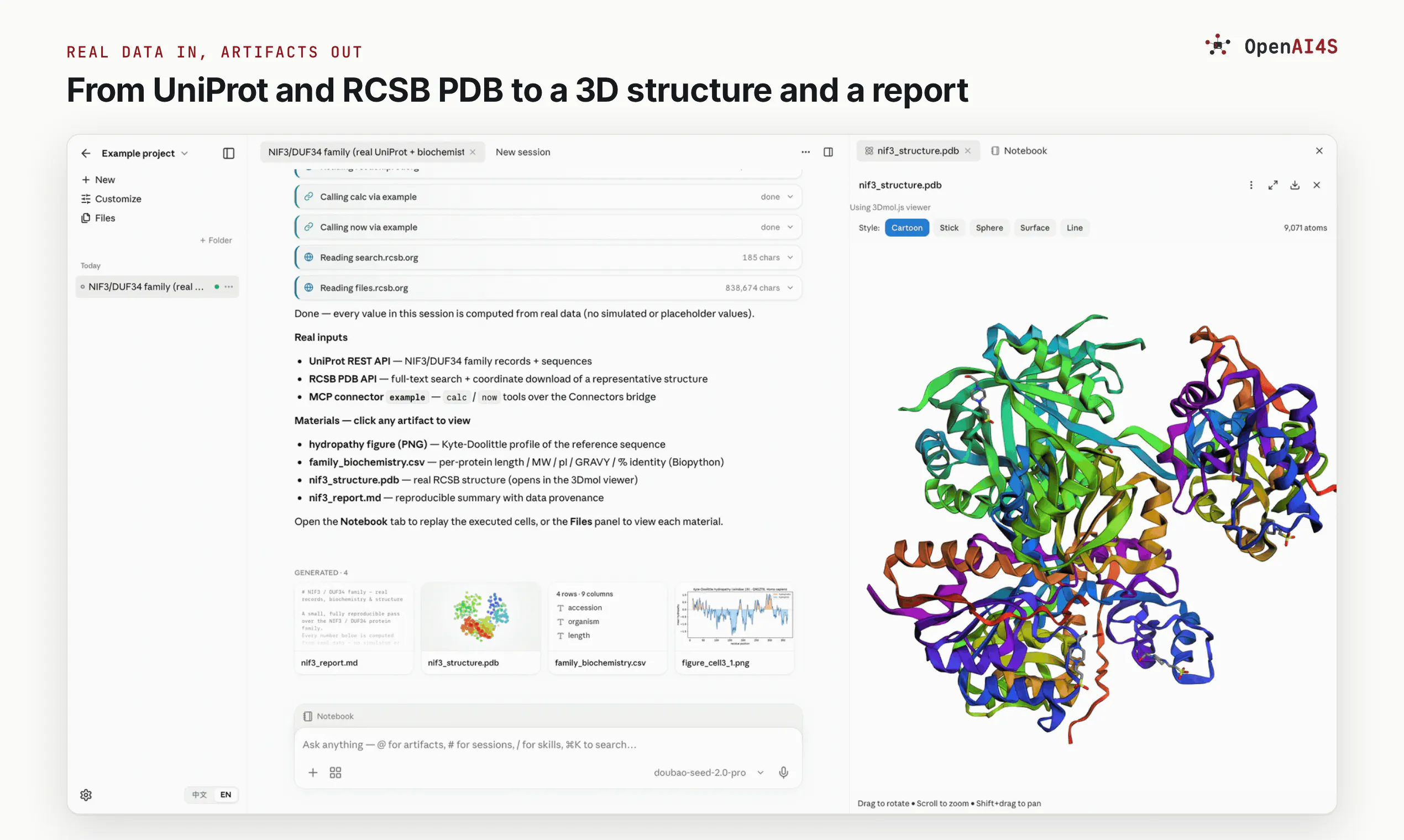The width and height of the screenshot is (1404, 840).
Task: Download nif3_structure.pdb file
Action: 1295,185
